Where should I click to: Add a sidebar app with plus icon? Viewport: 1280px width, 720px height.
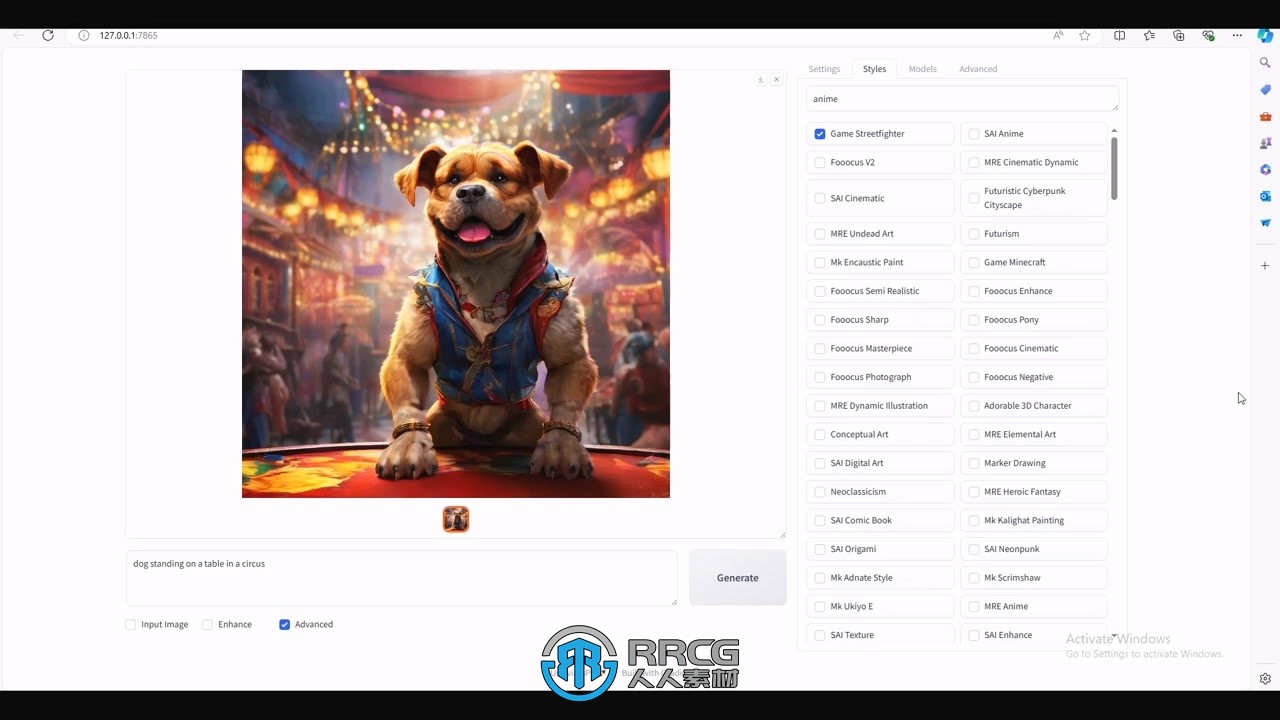tap(1265, 265)
